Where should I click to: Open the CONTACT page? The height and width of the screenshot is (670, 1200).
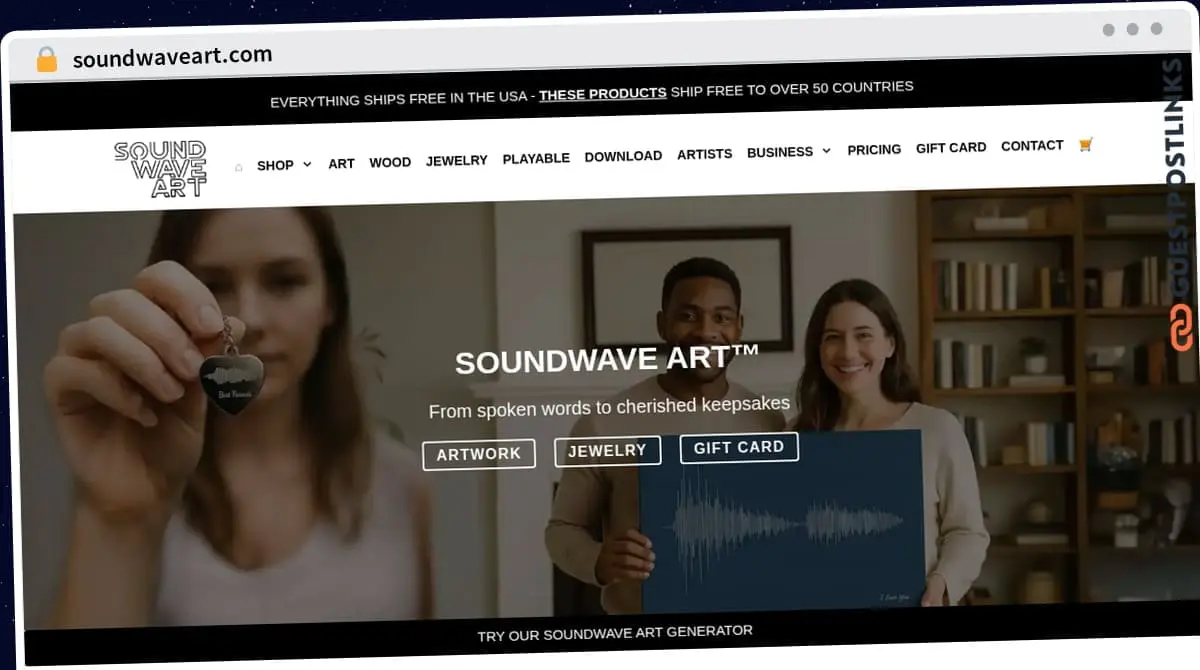coord(1032,145)
